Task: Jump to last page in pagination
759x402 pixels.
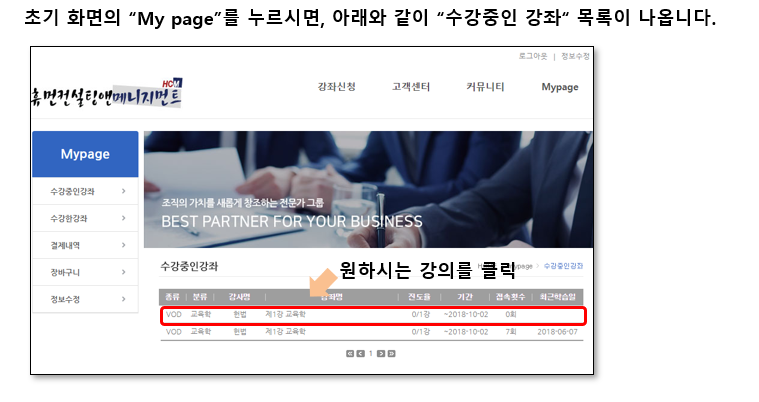Action: tap(392, 353)
